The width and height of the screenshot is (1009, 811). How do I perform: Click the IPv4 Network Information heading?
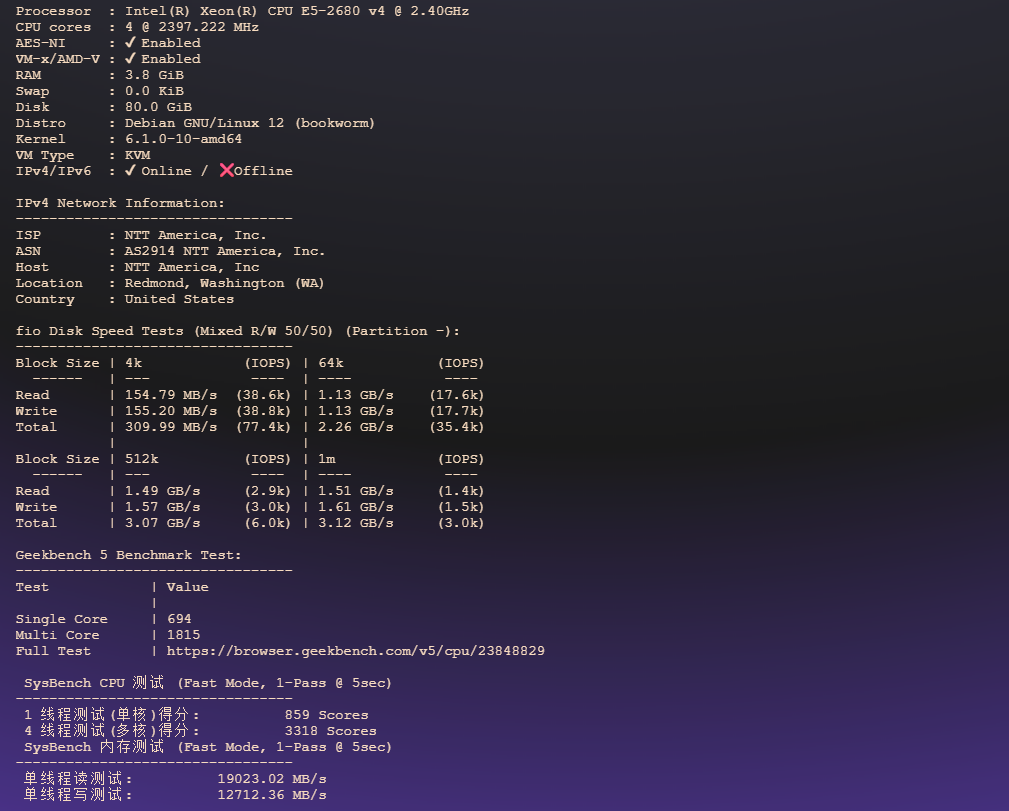click(x=120, y=203)
